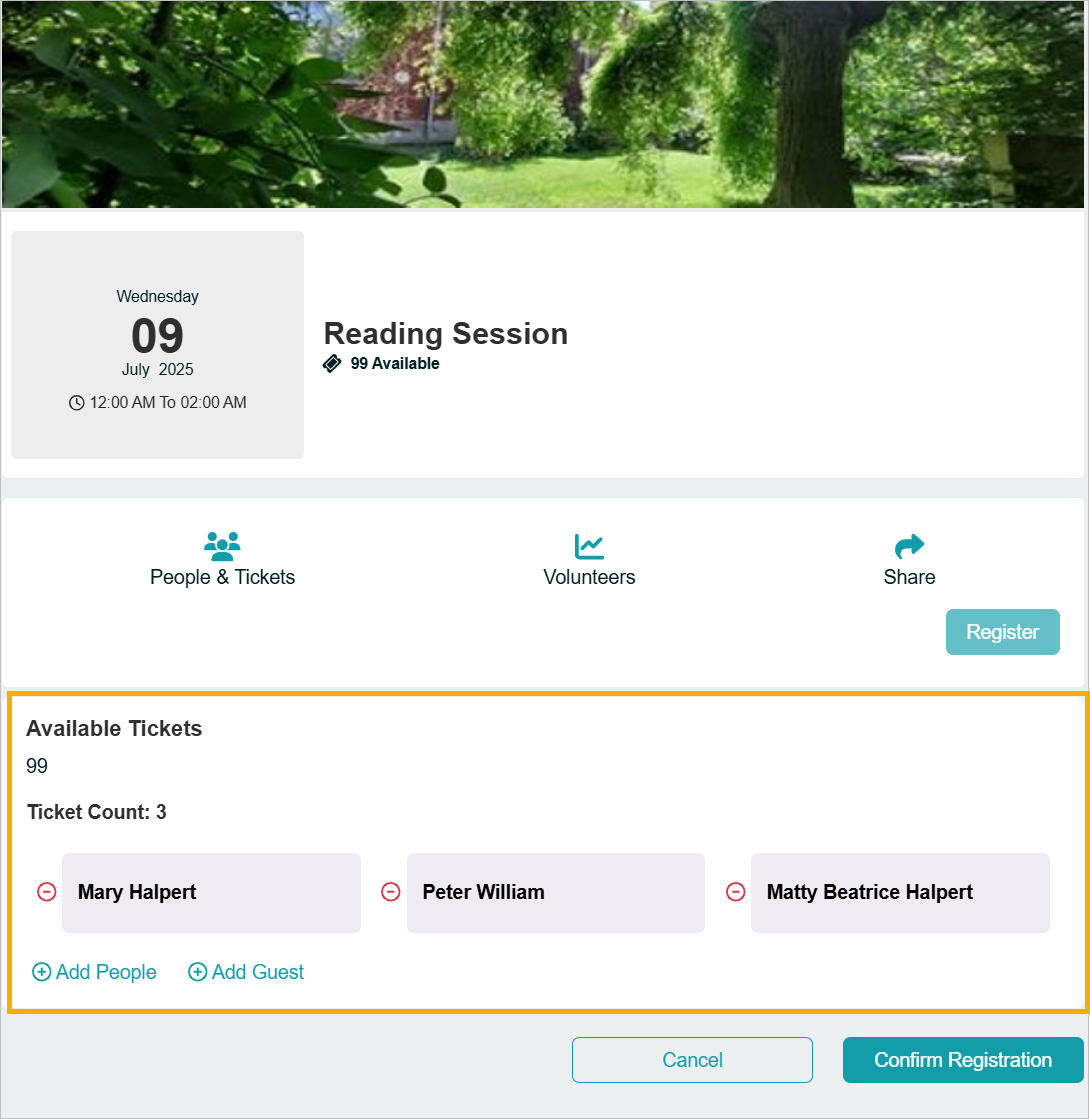1090x1119 pixels.
Task: Click the Volunteers chart icon
Action: (x=589, y=547)
